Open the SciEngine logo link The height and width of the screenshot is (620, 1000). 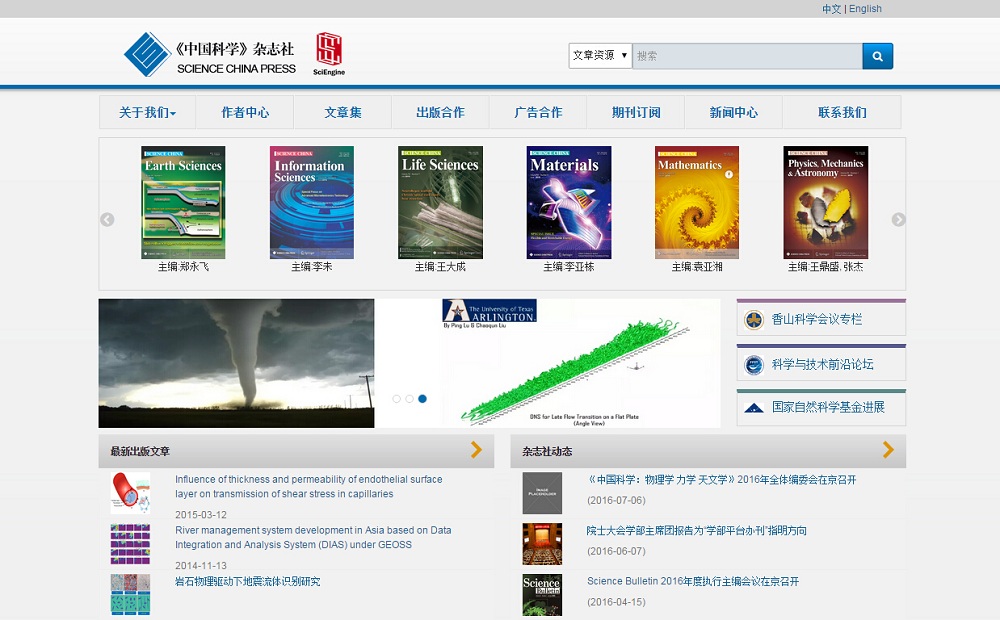coord(329,54)
